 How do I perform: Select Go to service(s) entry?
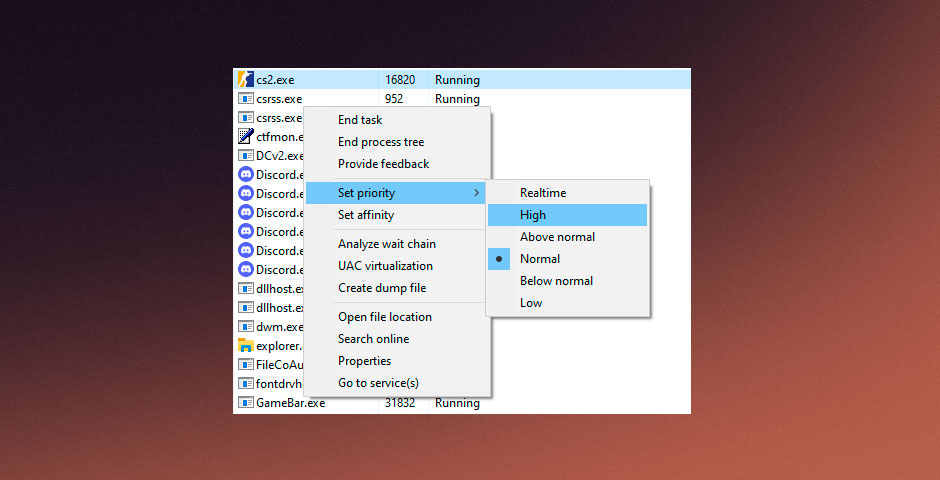pyautogui.click(x=378, y=383)
